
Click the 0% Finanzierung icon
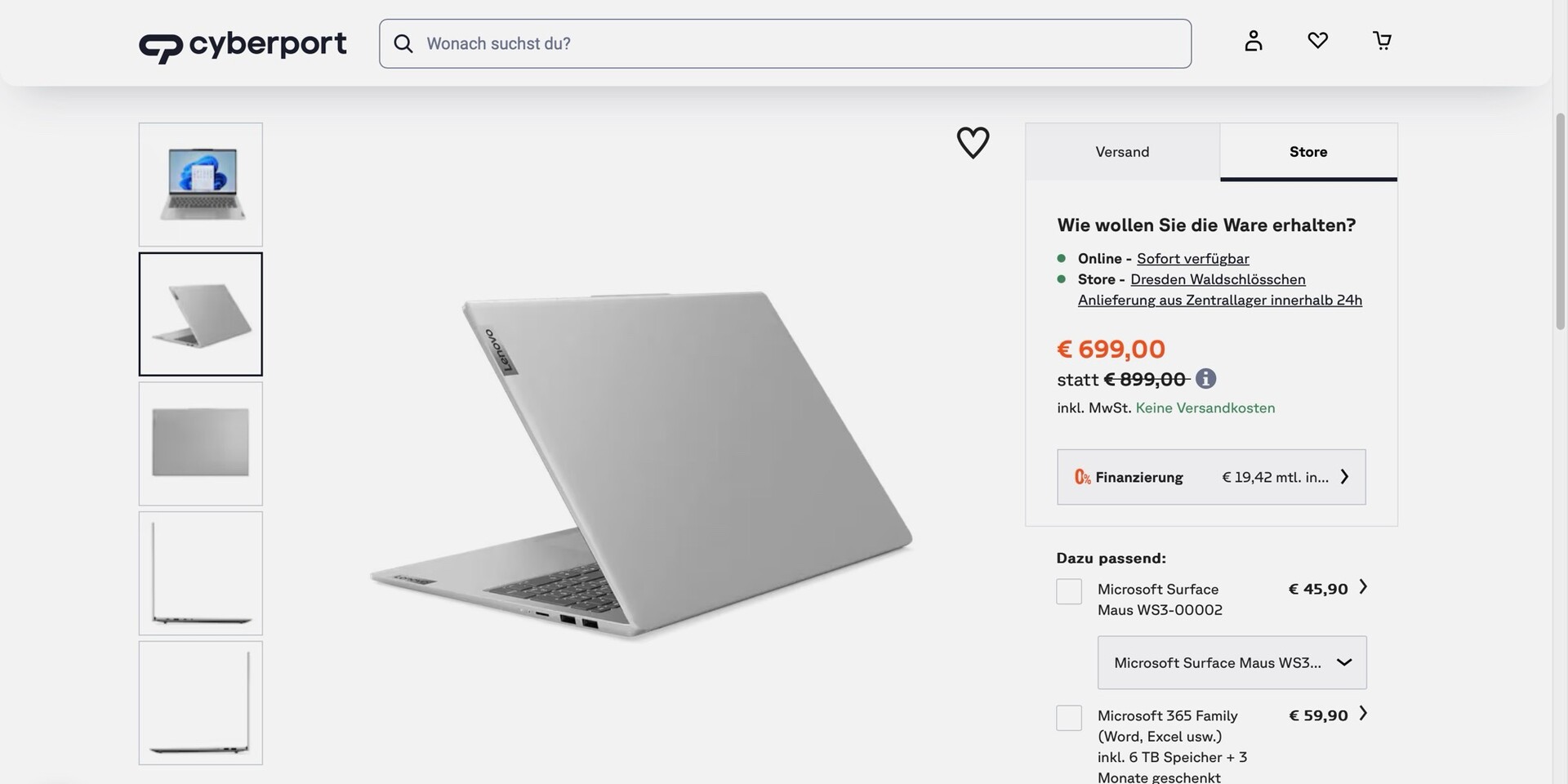point(1082,477)
